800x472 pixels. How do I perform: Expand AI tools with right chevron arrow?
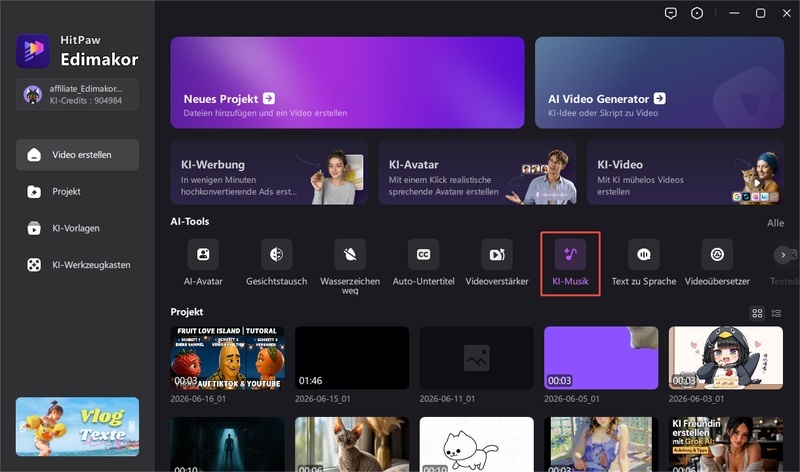(782, 255)
